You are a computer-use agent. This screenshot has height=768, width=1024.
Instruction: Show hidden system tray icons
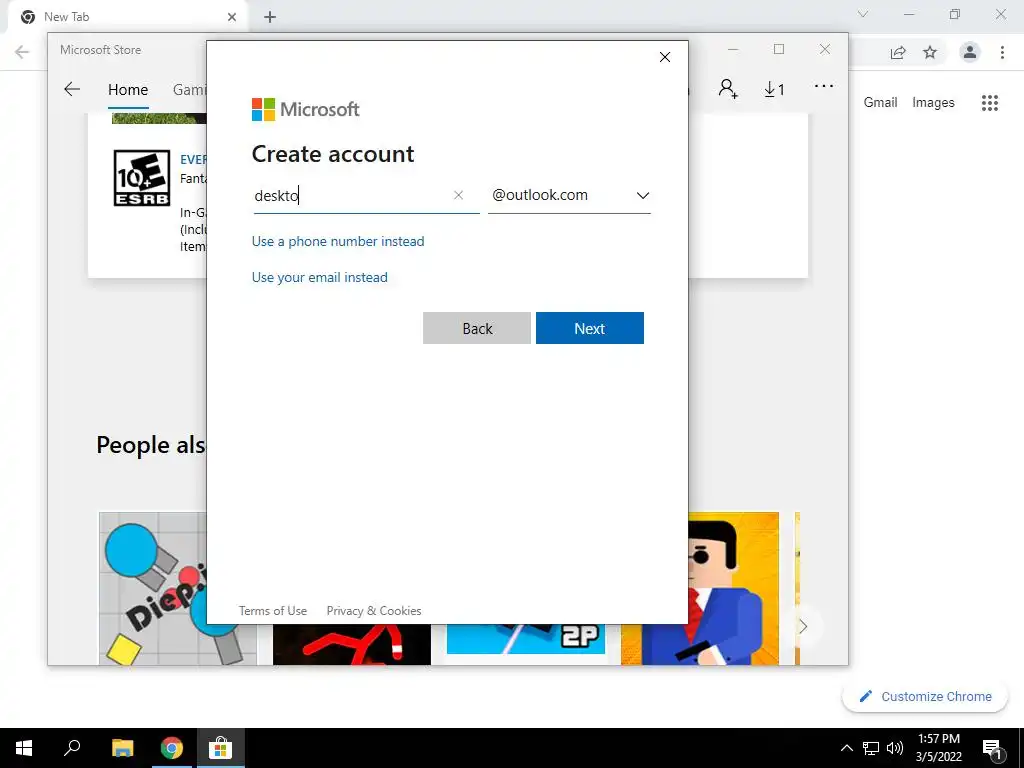tap(846, 748)
